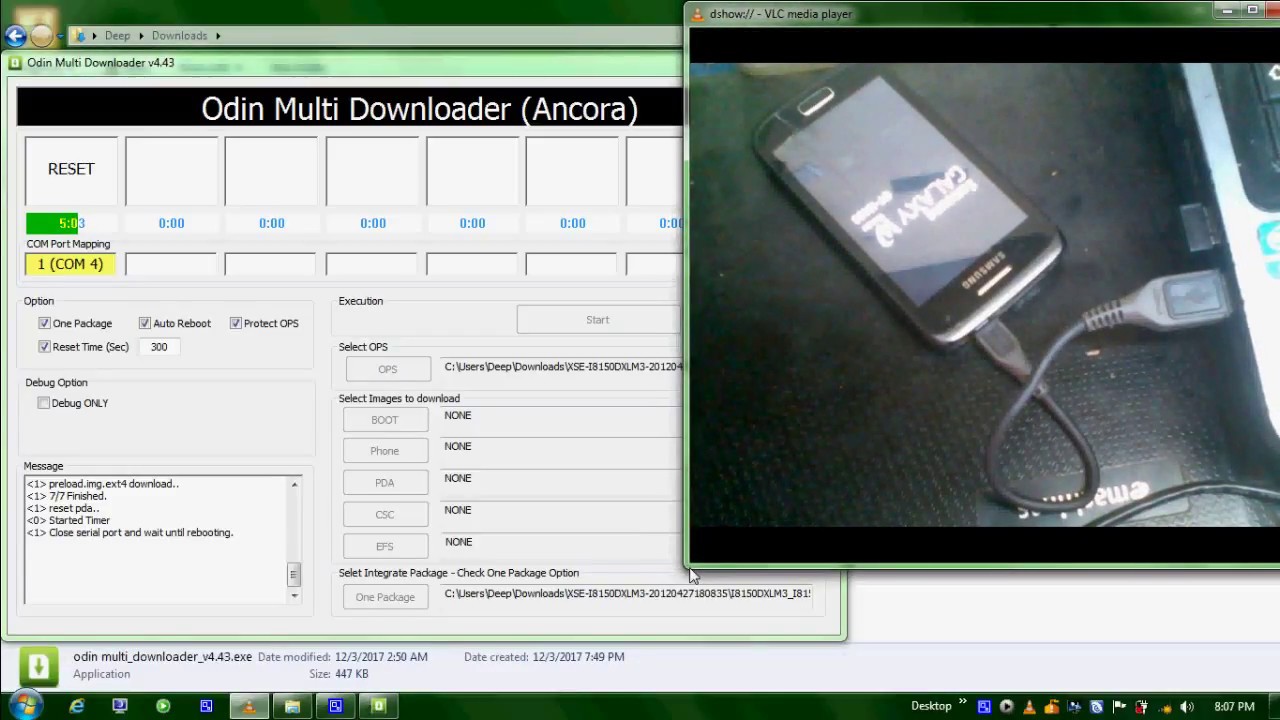Click the BOOT image button
Image resolution: width=1280 pixels, height=720 pixels.
pyautogui.click(x=385, y=420)
